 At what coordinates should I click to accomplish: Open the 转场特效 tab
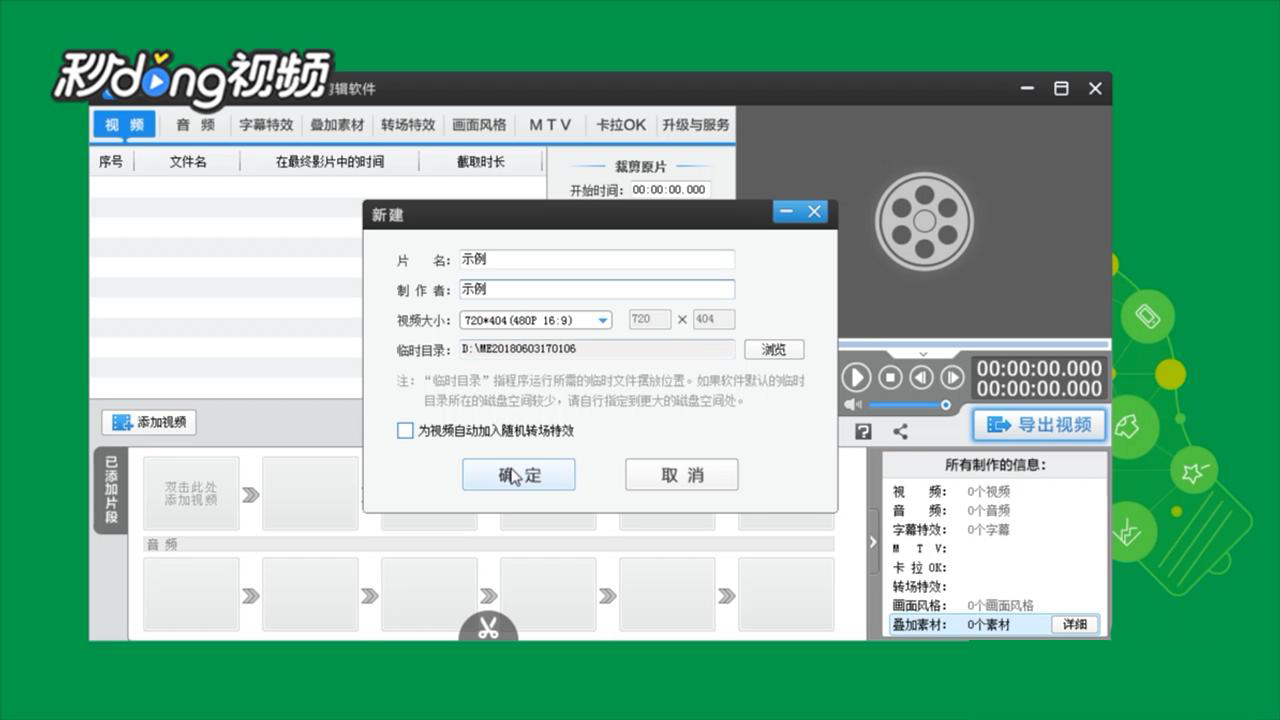click(x=408, y=125)
